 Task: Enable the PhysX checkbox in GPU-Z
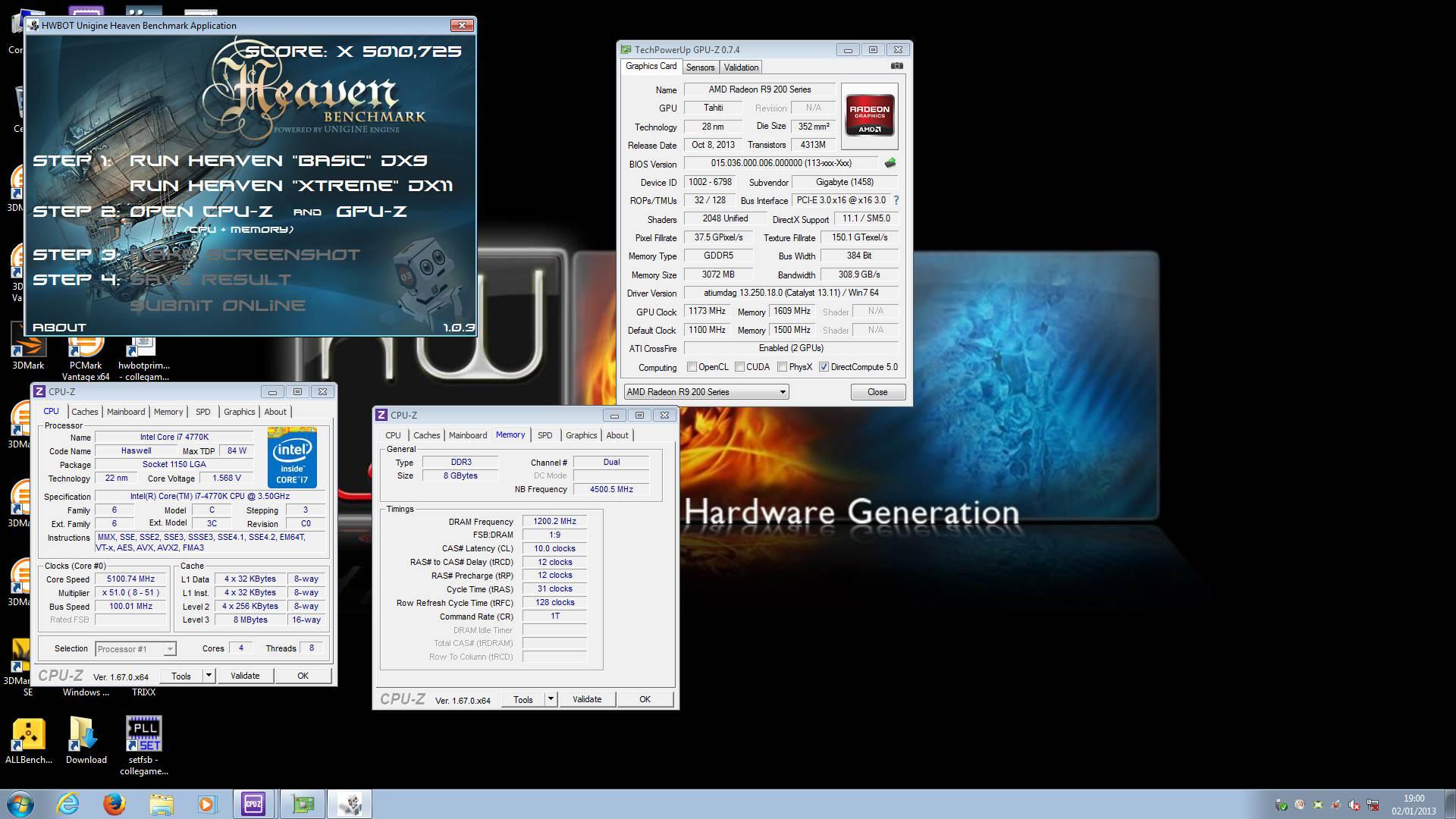(782, 367)
